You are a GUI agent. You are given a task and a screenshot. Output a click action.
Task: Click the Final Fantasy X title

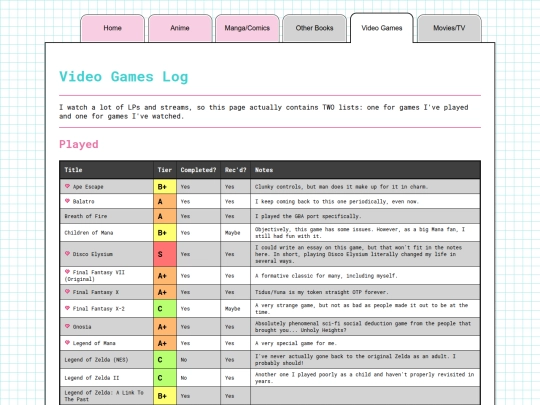point(96,292)
